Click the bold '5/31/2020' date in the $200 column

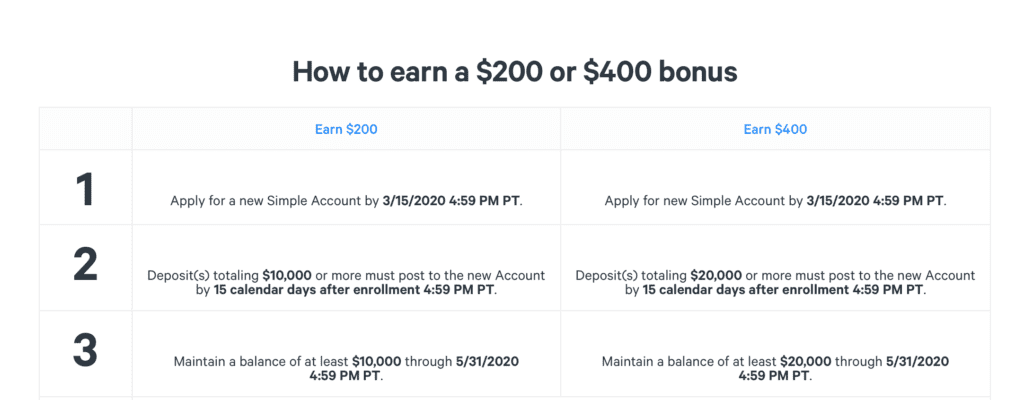pyautogui.click(x=487, y=361)
